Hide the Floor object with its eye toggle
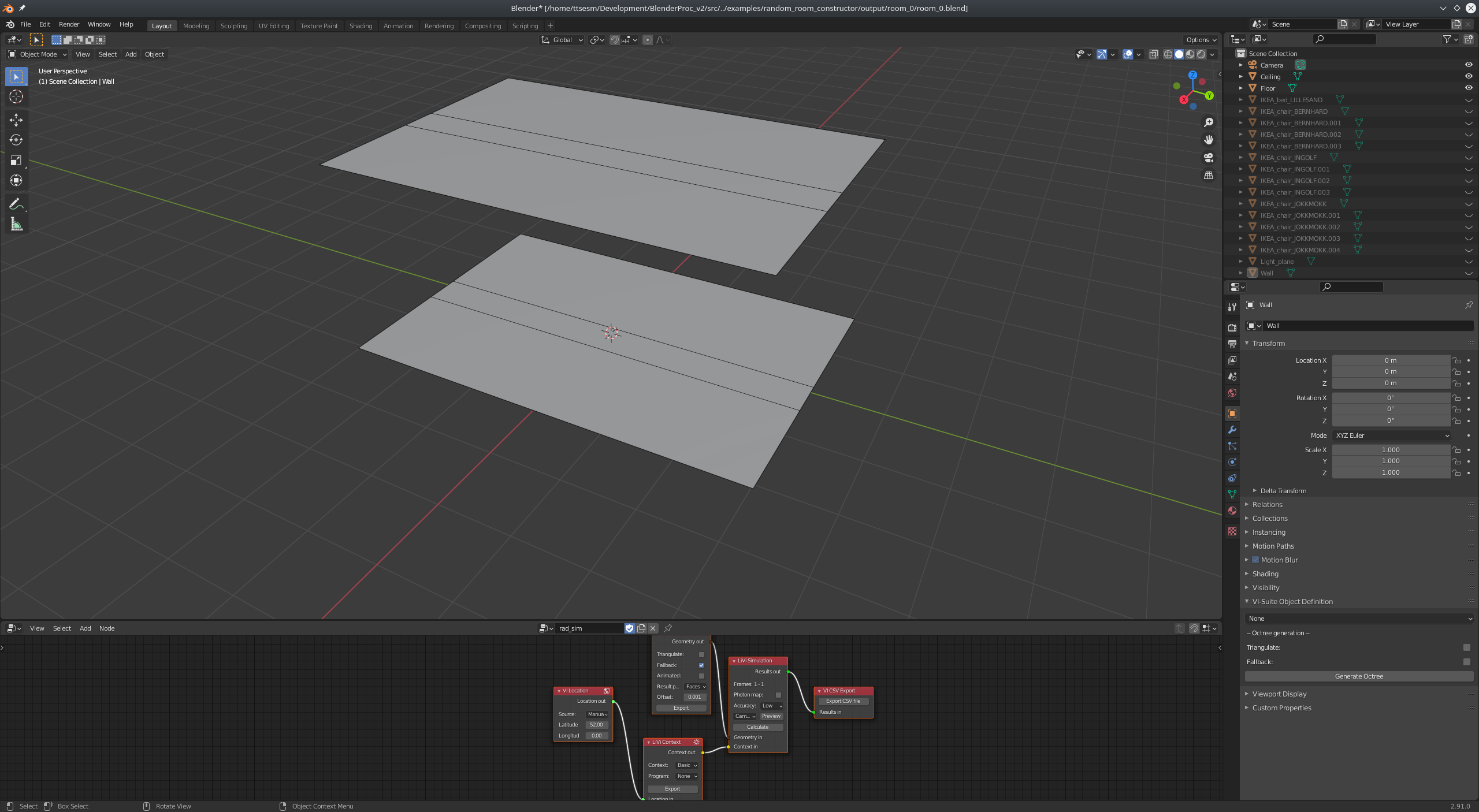The height and width of the screenshot is (812, 1479). tap(1468, 88)
